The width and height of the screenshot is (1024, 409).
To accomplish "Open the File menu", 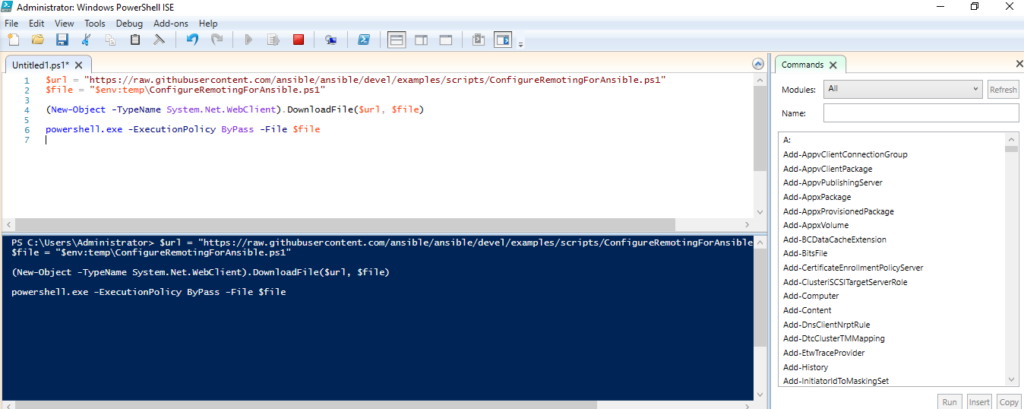I will pyautogui.click(x=11, y=24).
